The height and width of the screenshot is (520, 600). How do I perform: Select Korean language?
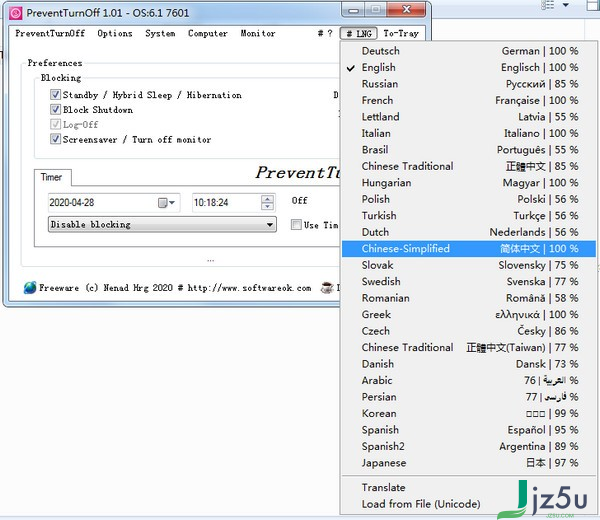pyautogui.click(x=468, y=413)
